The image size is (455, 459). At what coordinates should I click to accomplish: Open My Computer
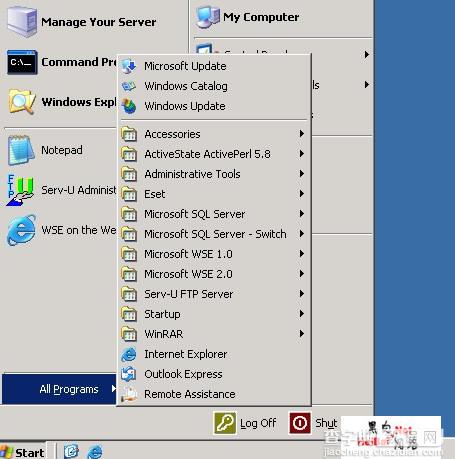(x=248, y=17)
